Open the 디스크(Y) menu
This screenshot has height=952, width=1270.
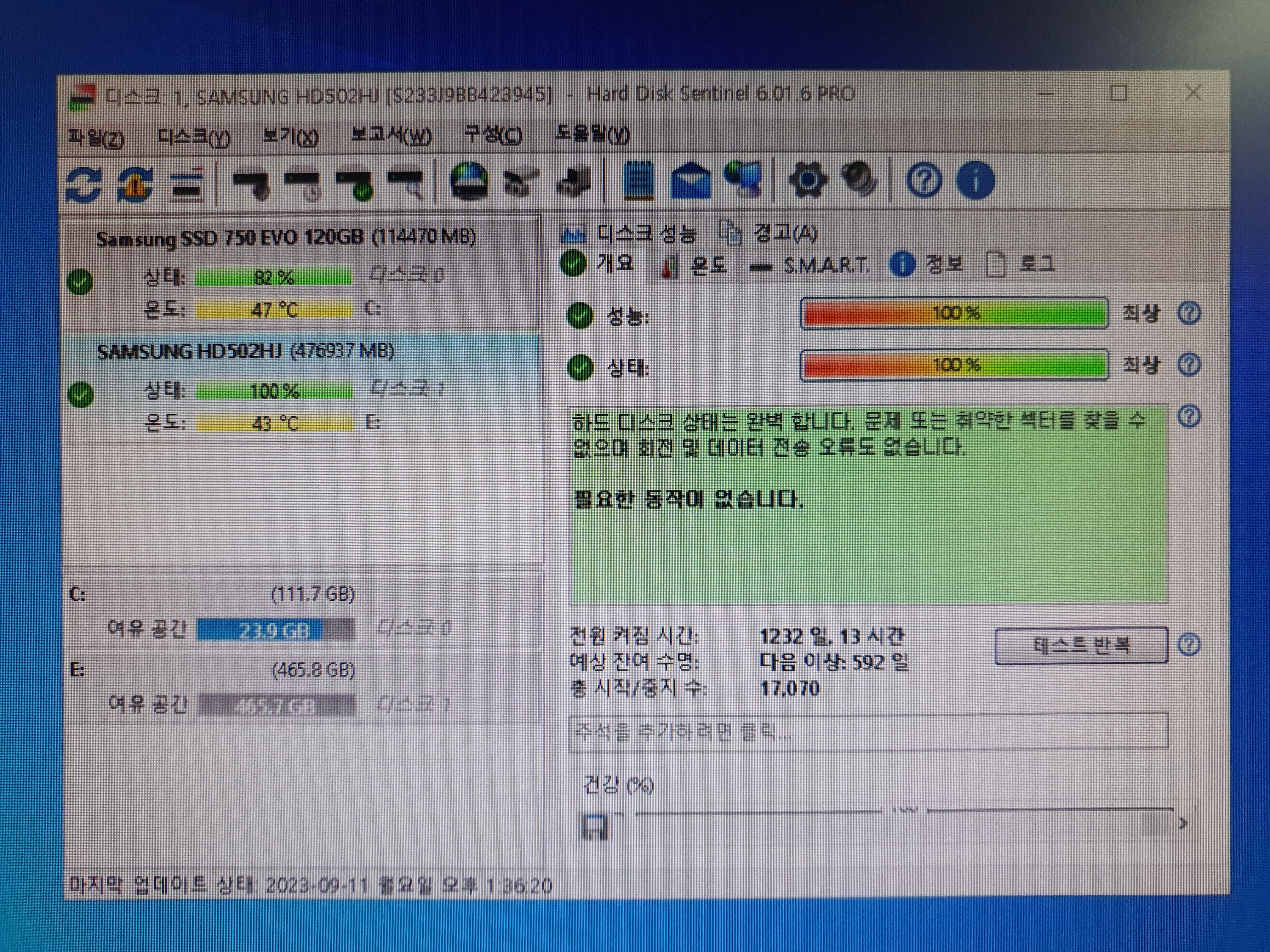click(x=194, y=137)
